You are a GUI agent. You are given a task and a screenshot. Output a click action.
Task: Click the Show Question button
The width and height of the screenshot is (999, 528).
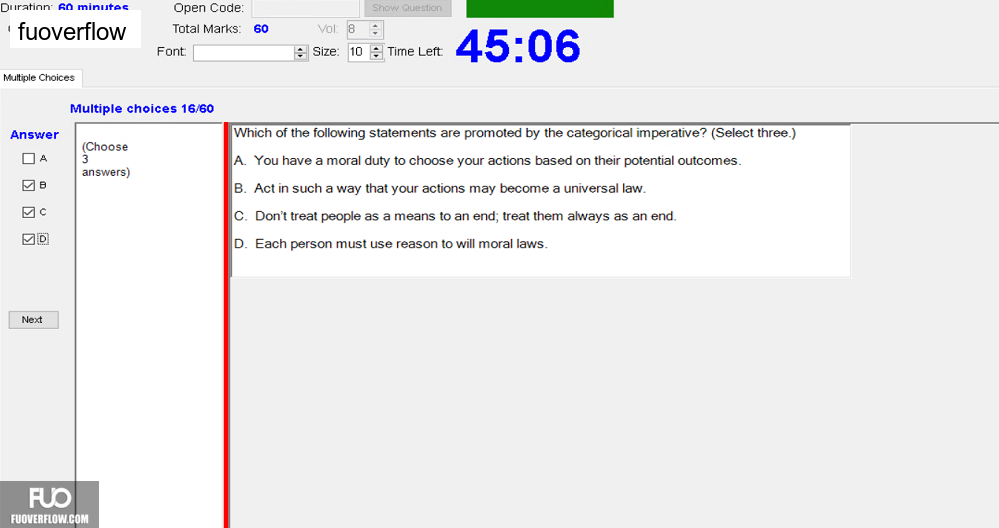coord(408,8)
